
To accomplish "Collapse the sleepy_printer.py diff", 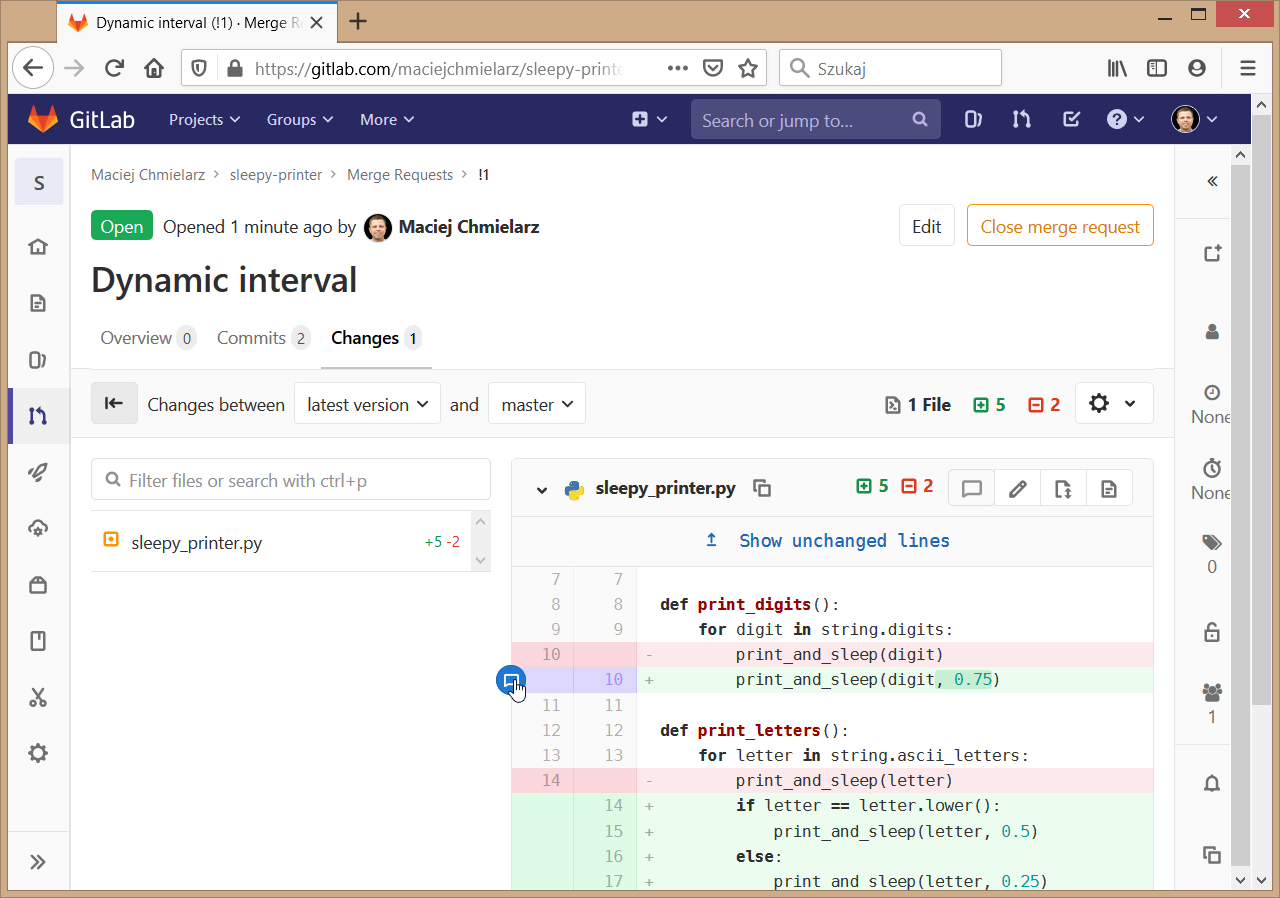I will point(542,489).
